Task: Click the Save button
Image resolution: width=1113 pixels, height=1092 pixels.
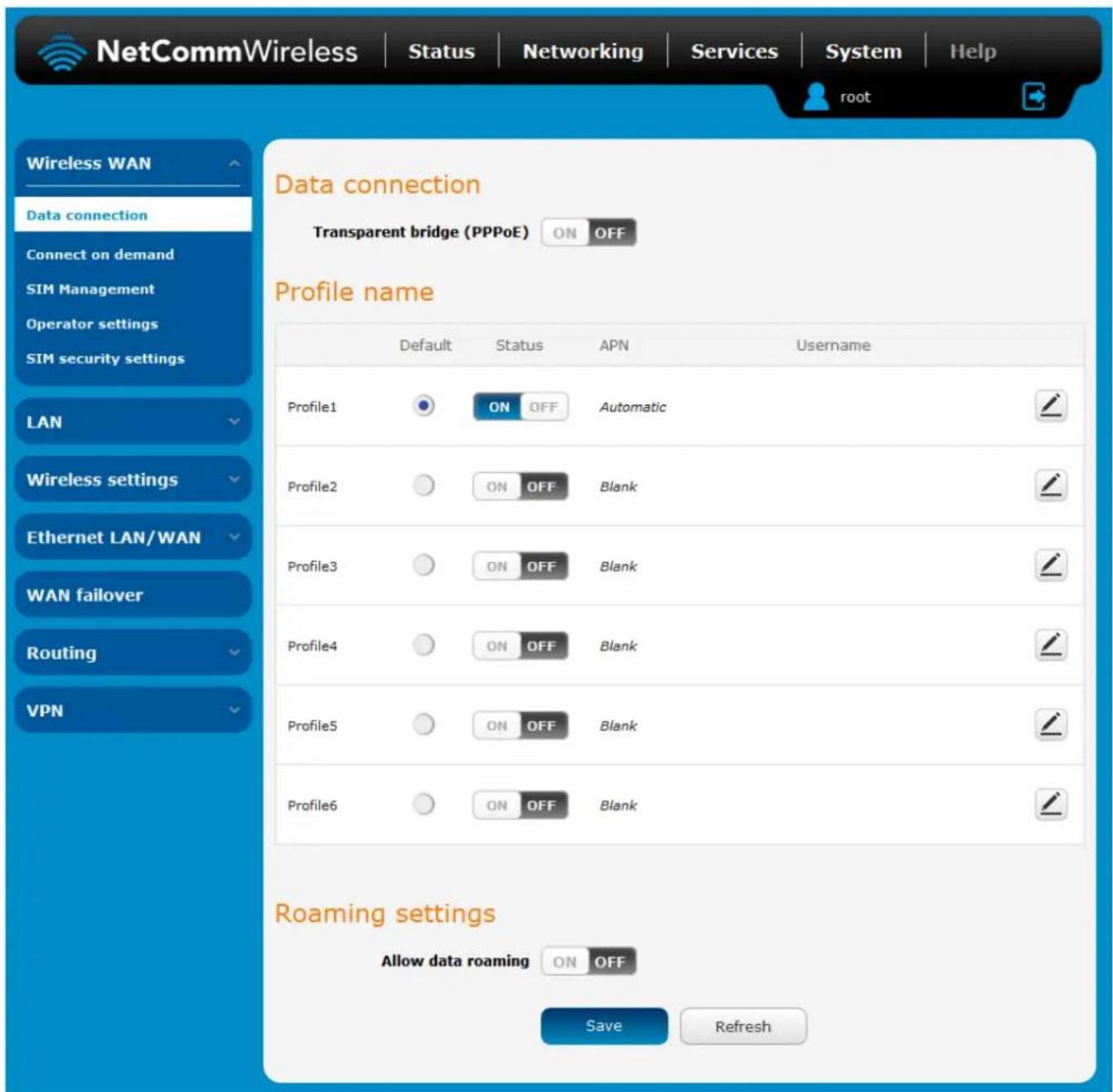Action: (x=604, y=1026)
